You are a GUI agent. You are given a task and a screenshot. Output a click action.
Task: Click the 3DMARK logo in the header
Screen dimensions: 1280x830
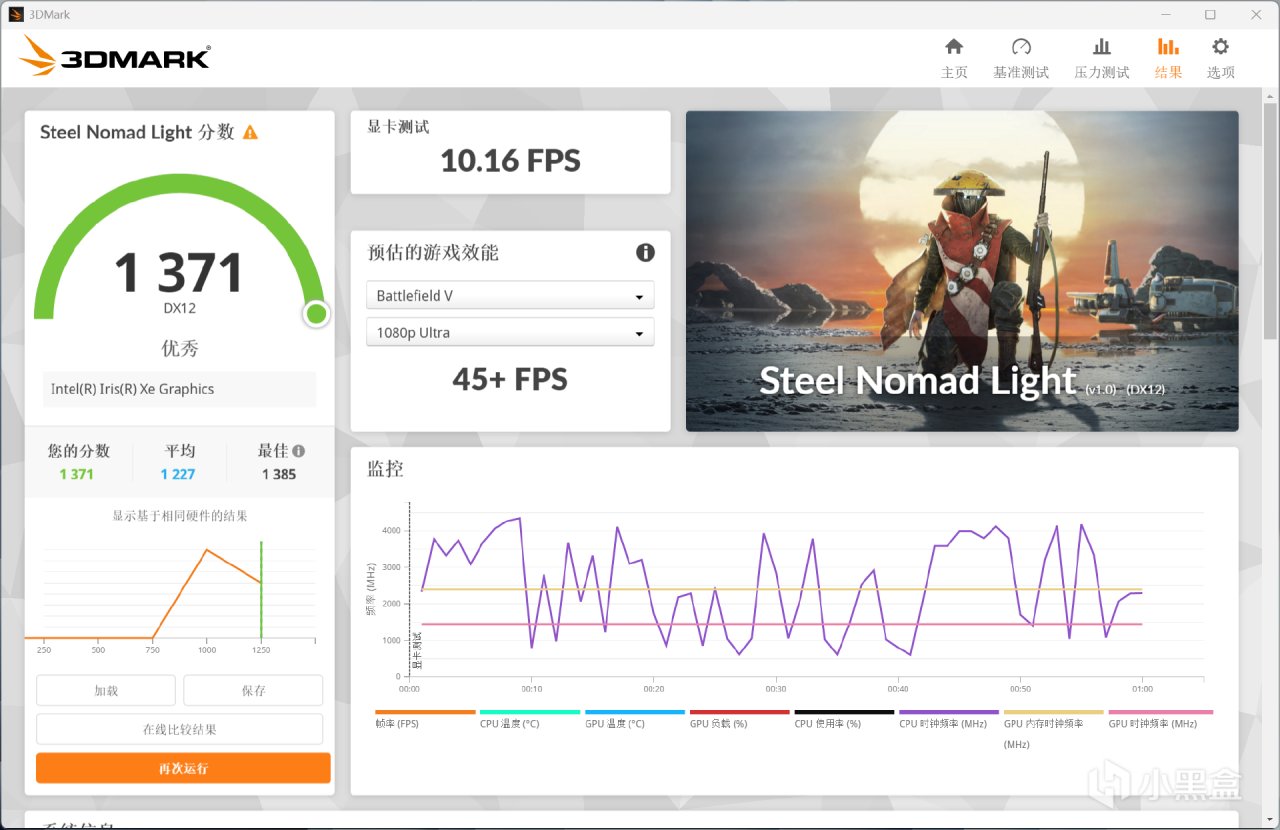[115, 56]
